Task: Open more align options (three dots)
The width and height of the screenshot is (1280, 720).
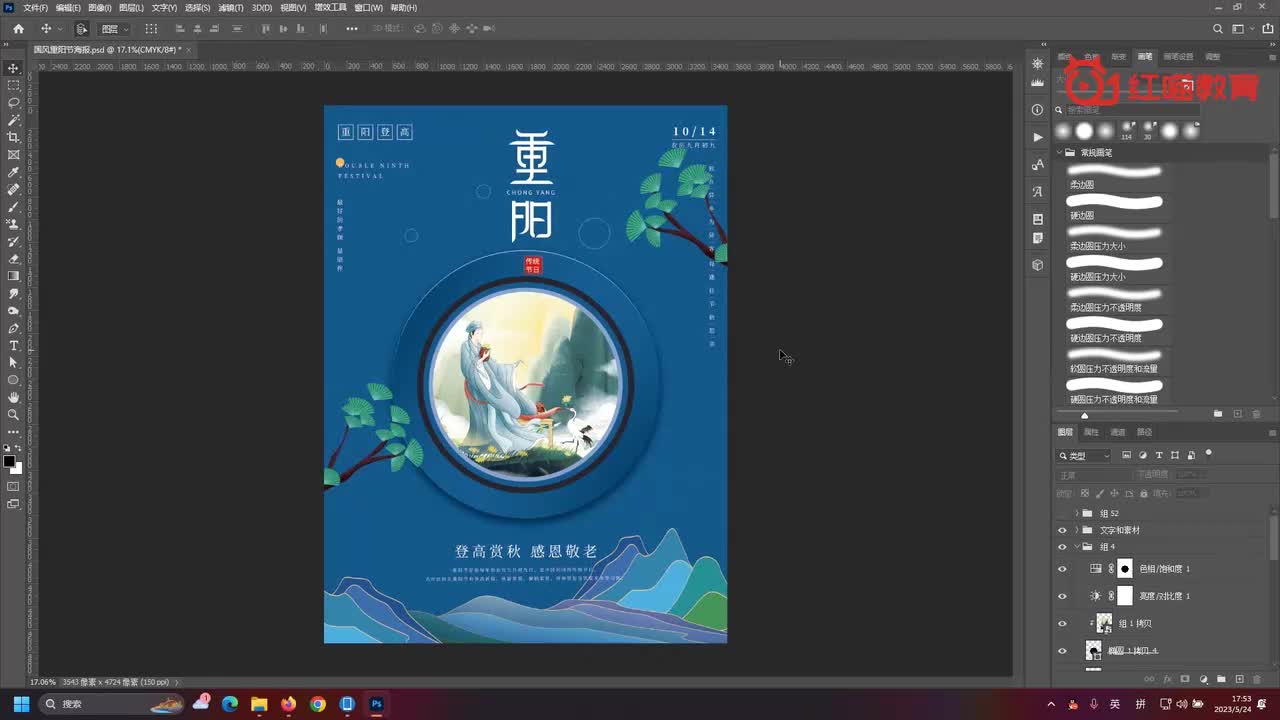Action: 351,29
